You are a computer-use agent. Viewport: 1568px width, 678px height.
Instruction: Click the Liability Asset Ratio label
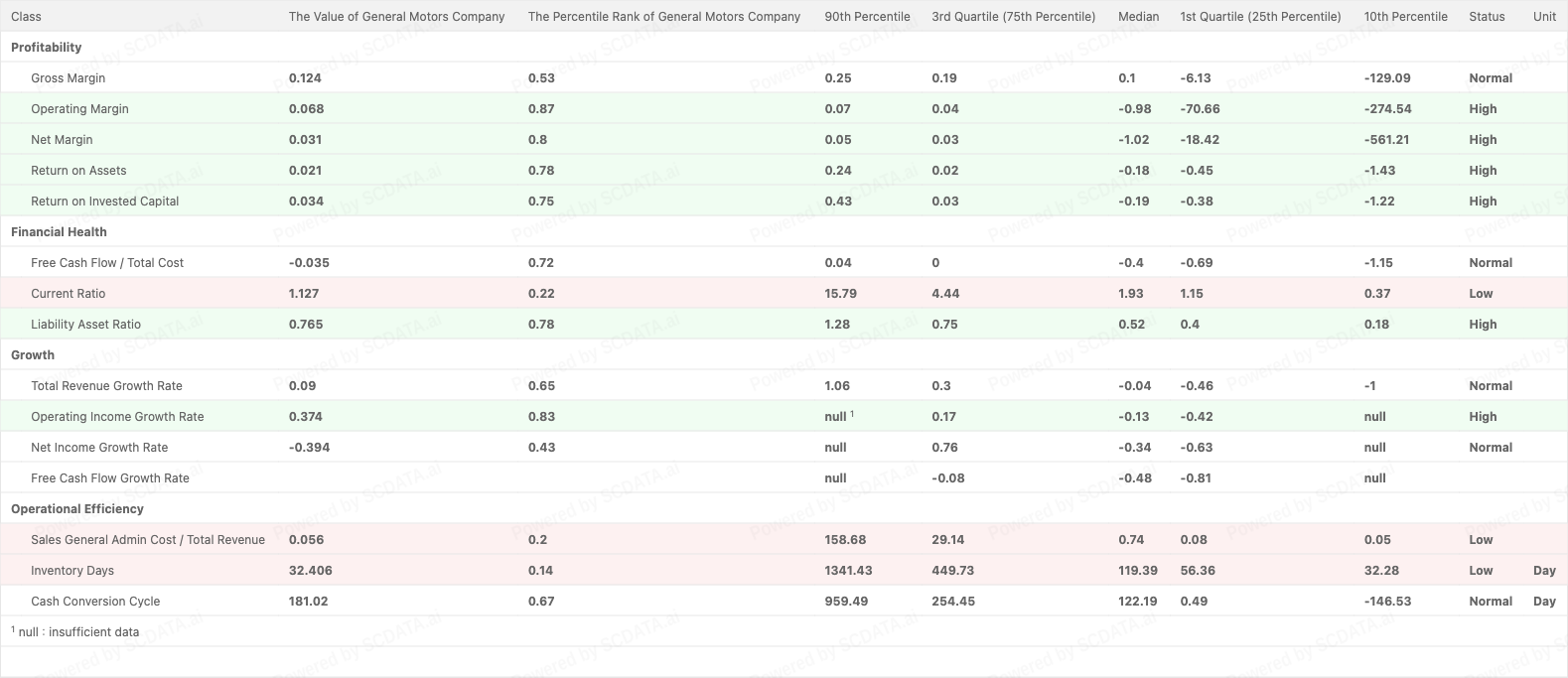85,324
